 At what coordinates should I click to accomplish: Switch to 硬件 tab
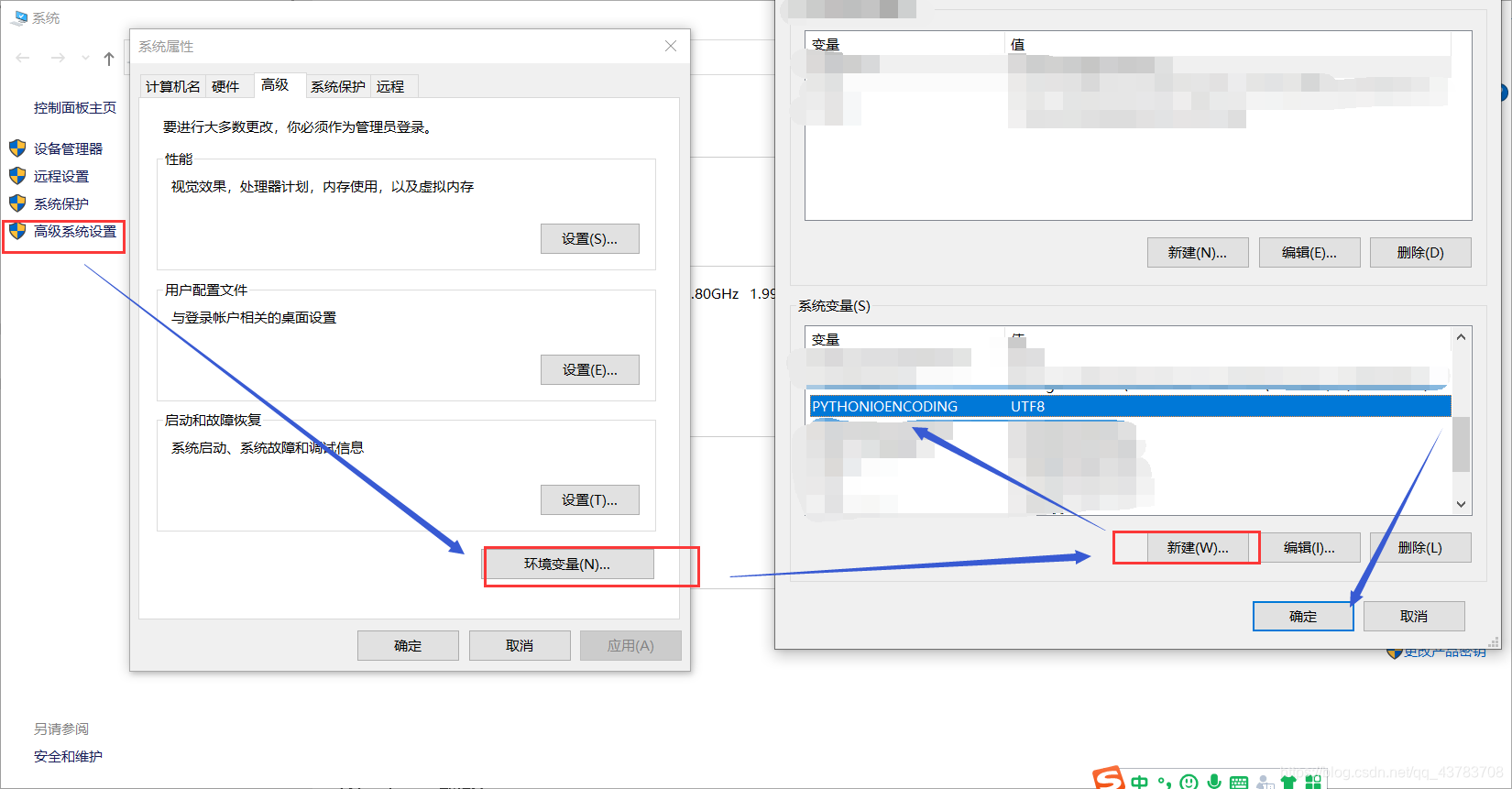[225, 86]
